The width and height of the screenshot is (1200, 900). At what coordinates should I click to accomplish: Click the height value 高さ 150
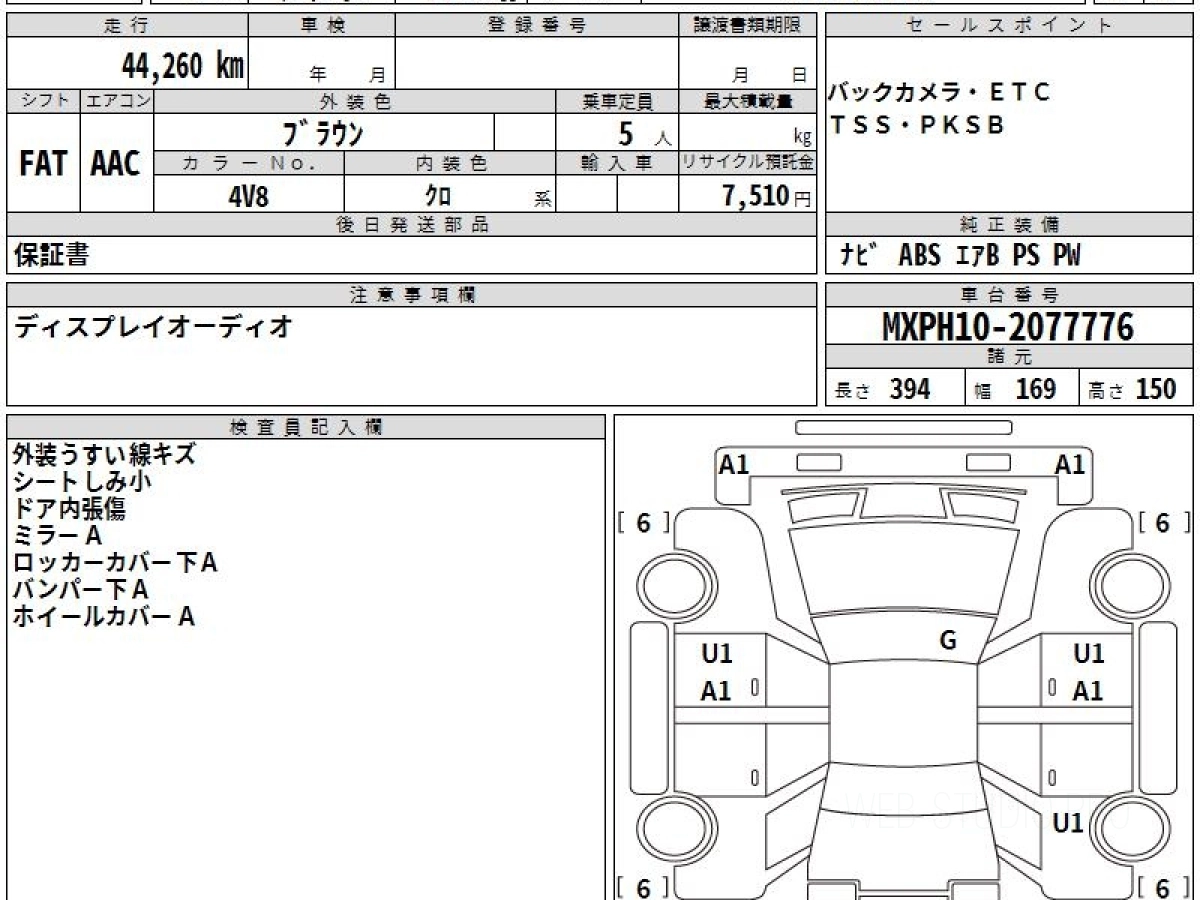point(1133,389)
